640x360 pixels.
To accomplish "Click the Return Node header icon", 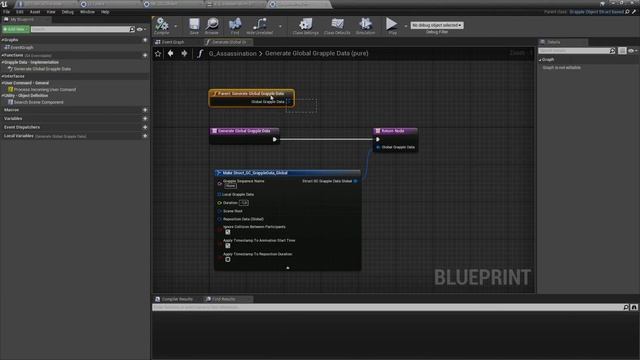I will click(378, 131).
